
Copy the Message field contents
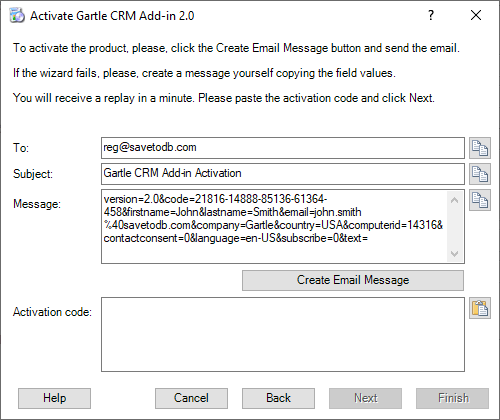tap(480, 200)
